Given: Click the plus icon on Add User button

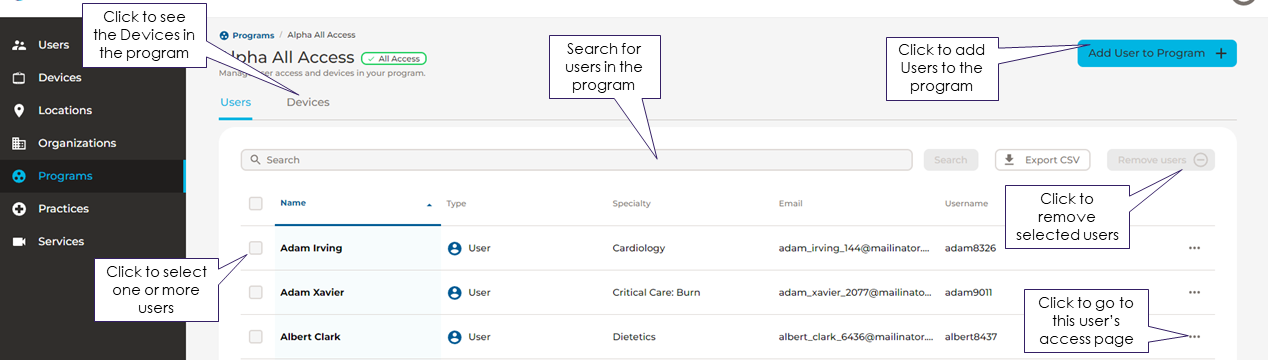Looking at the screenshot, I should point(1221,54).
